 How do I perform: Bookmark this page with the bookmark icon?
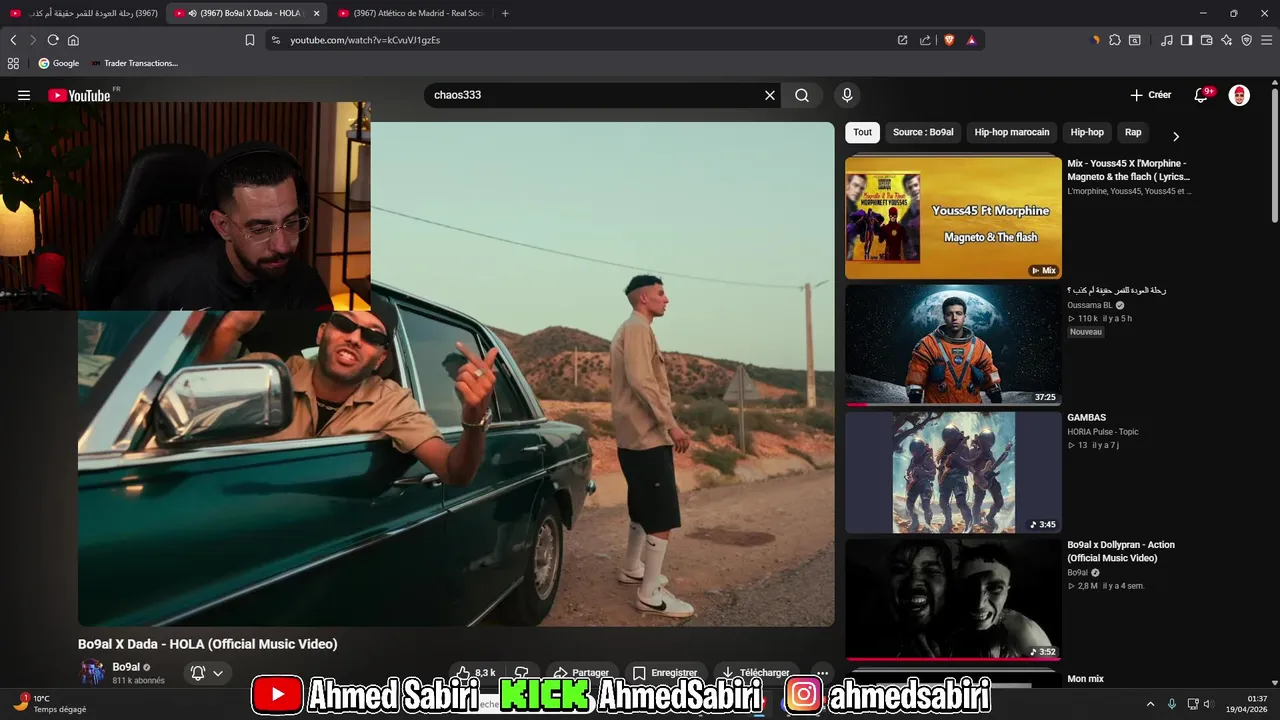(250, 40)
